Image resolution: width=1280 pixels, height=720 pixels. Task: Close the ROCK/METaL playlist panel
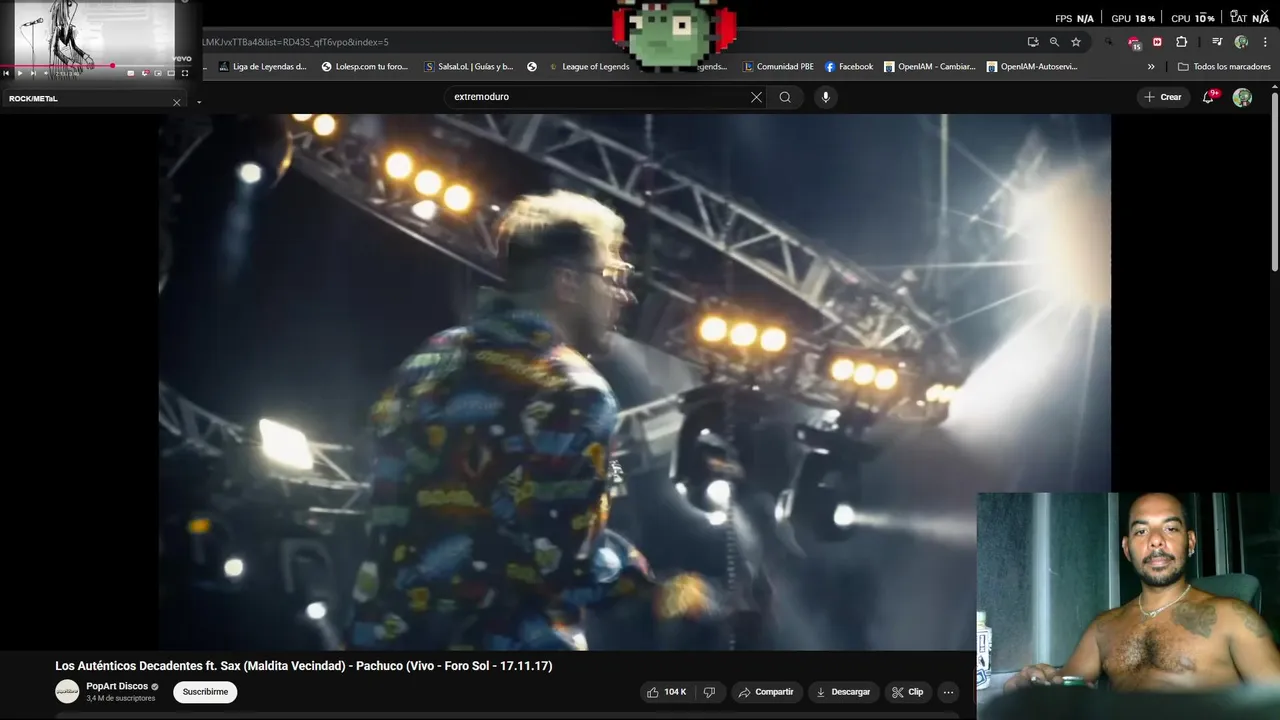click(x=177, y=102)
